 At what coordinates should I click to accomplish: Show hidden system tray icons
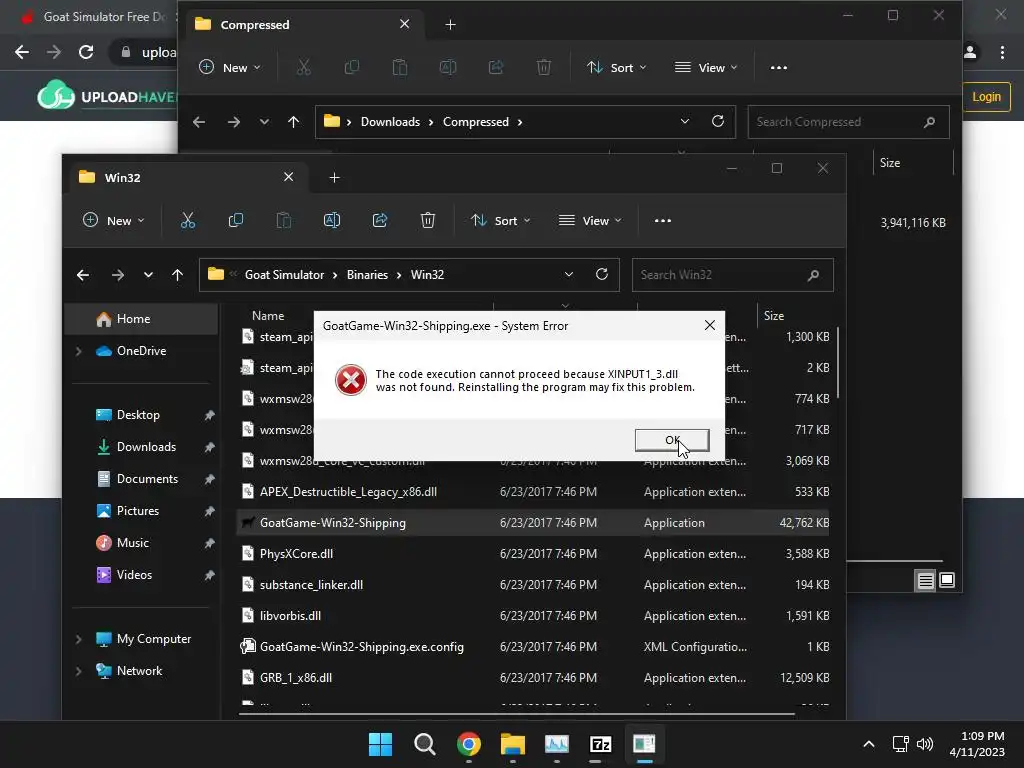click(869, 744)
